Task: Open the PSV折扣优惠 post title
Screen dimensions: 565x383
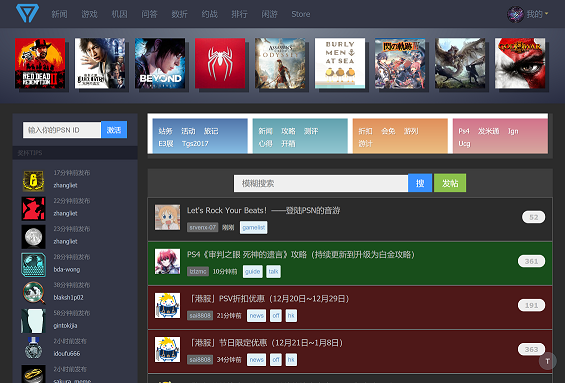Action: click(269, 299)
